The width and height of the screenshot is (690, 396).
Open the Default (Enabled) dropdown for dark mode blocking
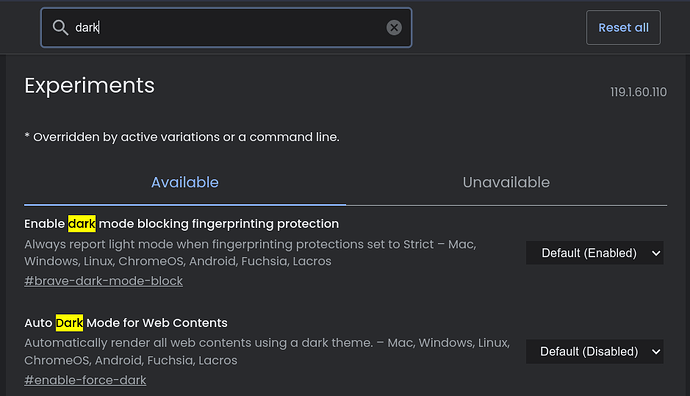click(595, 253)
